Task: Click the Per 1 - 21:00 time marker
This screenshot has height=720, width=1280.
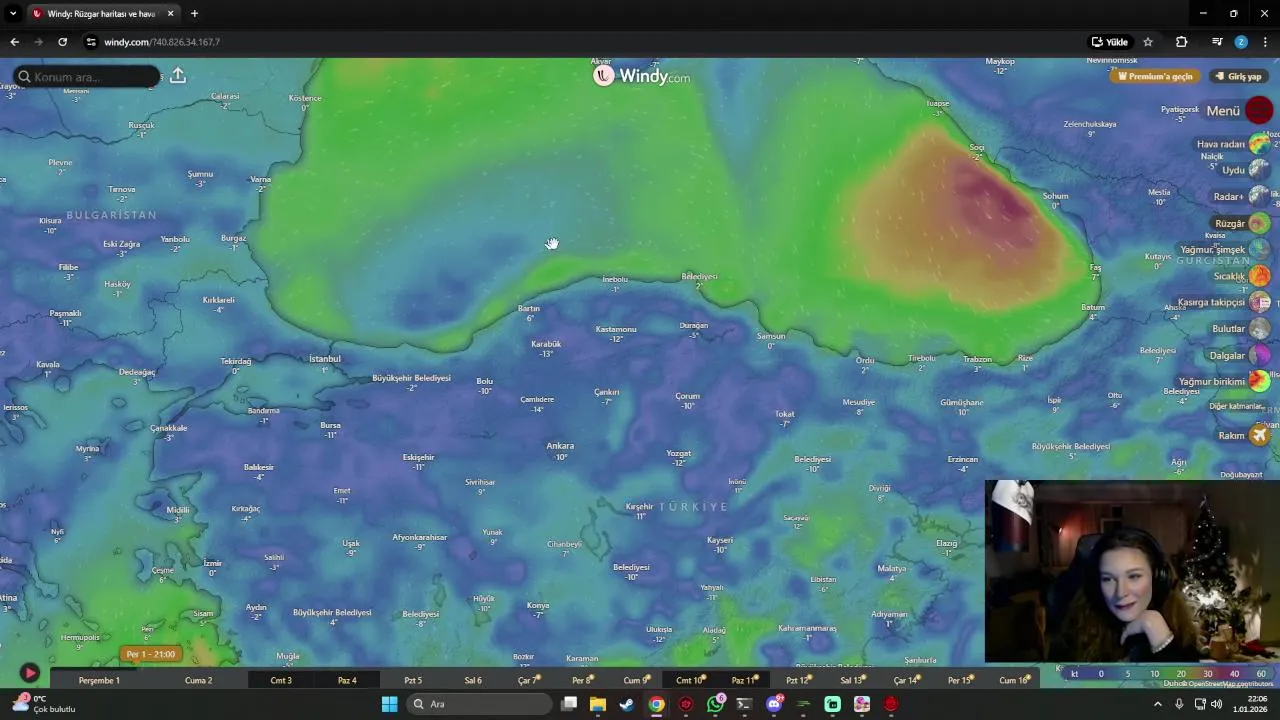Action: pos(151,654)
